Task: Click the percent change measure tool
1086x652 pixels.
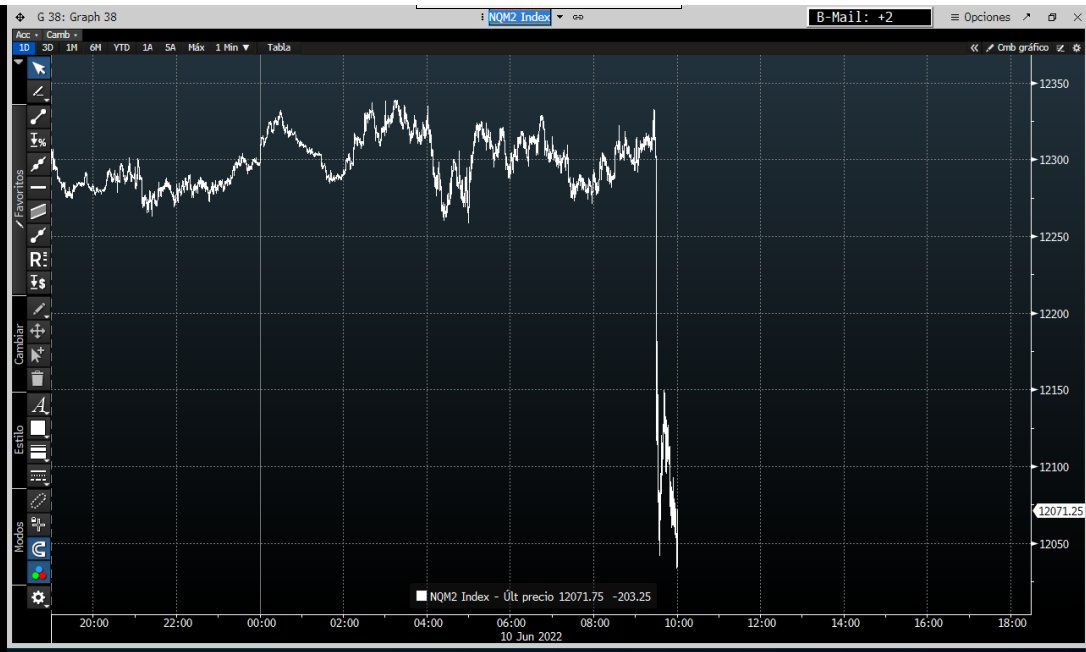Action: point(38,140)
